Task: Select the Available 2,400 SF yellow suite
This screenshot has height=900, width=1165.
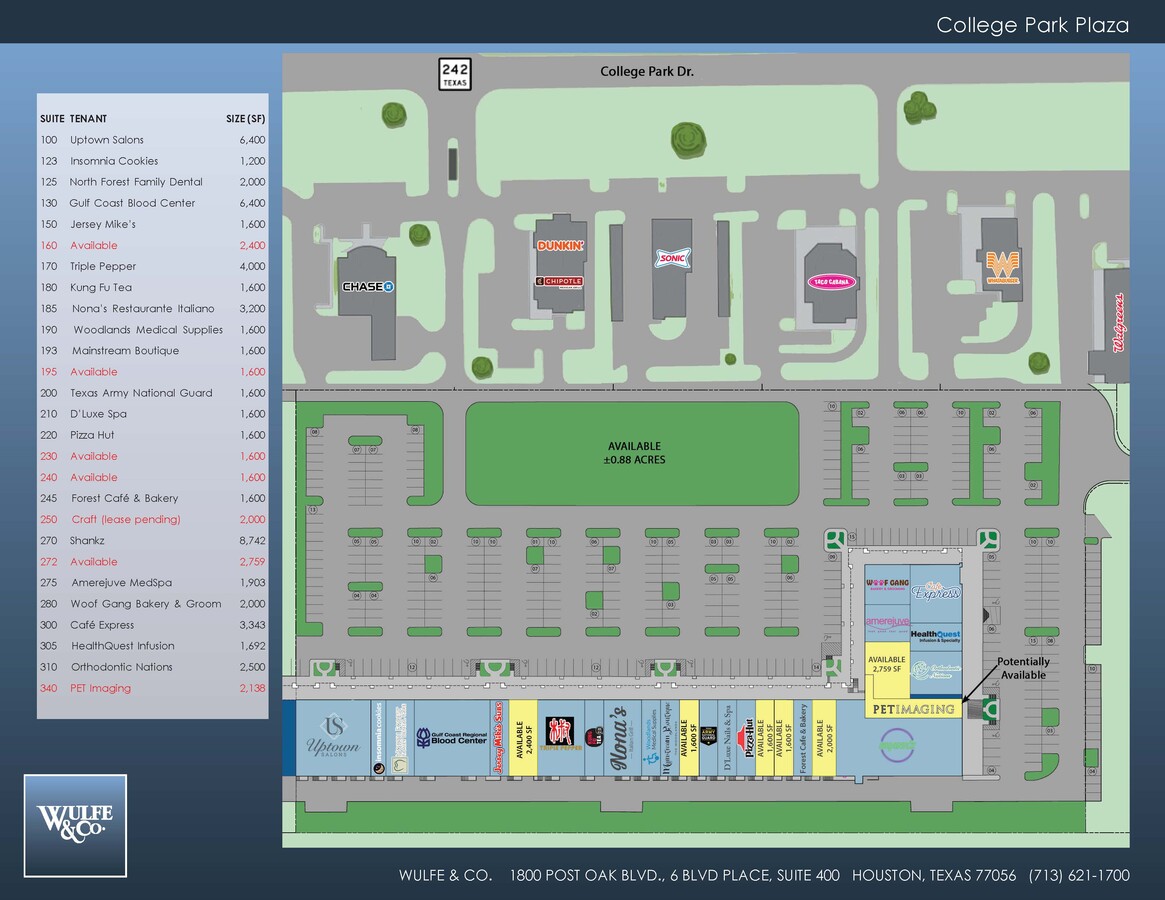Action: pyautogui.click(x=524, y=738)
